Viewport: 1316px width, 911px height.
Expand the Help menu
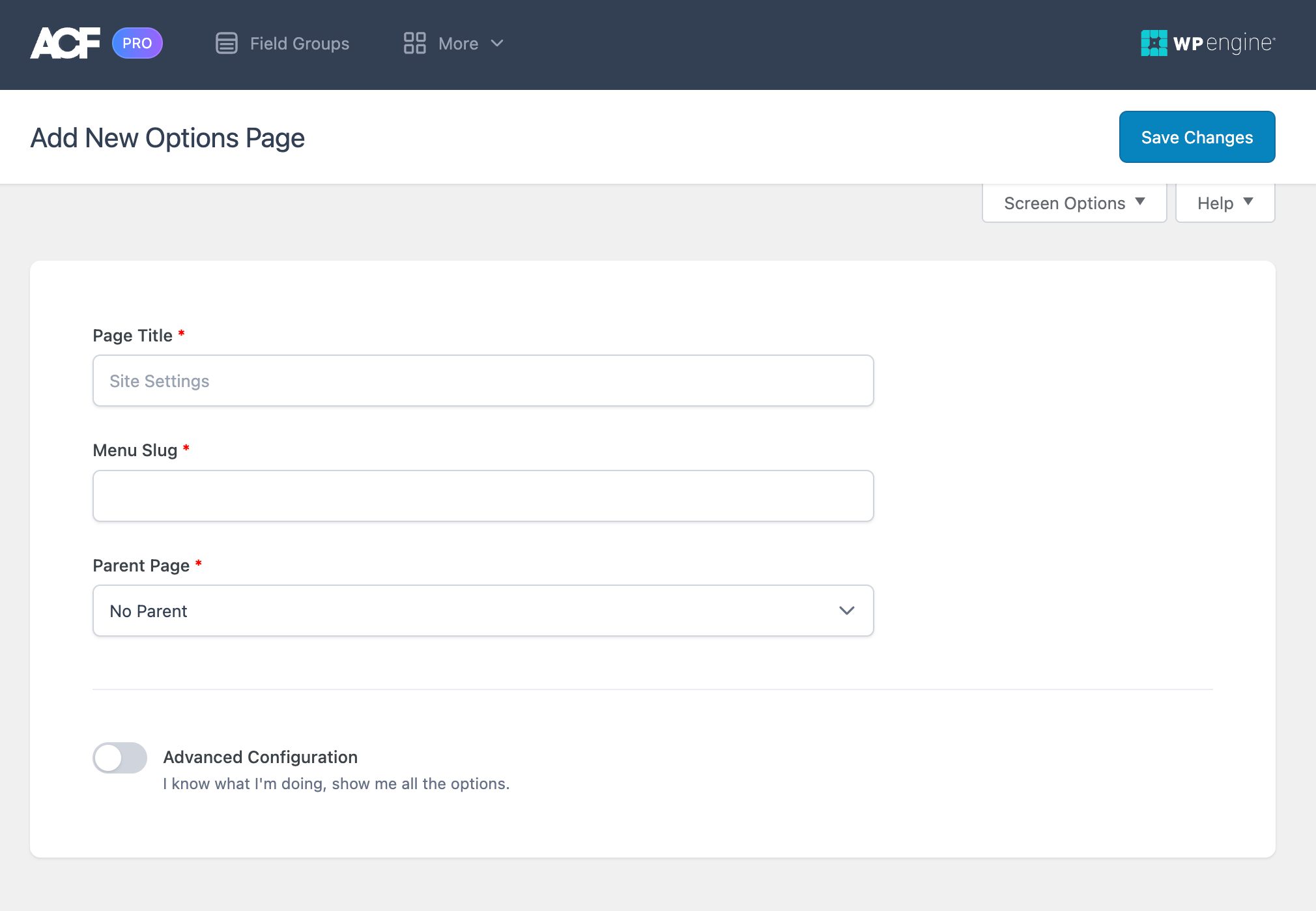[1225, 202]
